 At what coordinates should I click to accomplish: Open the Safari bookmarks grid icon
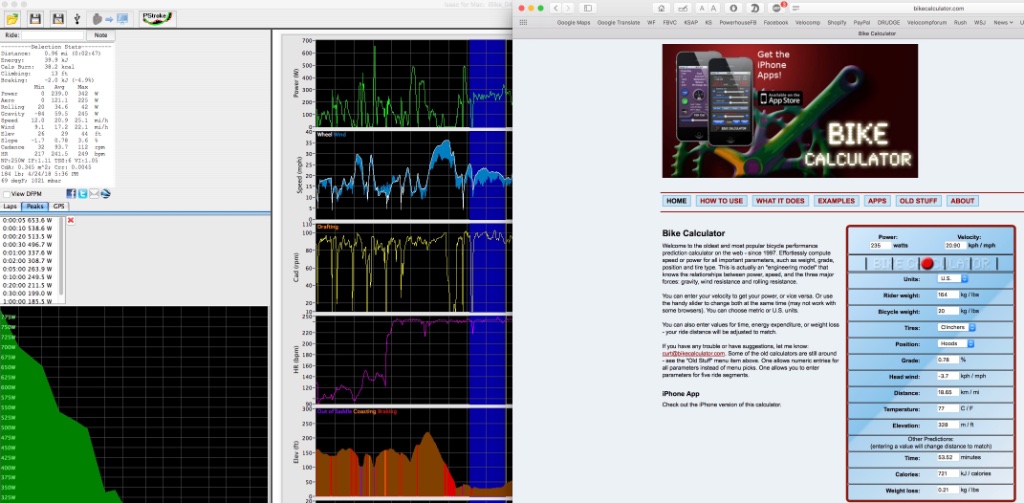[522, 22]
